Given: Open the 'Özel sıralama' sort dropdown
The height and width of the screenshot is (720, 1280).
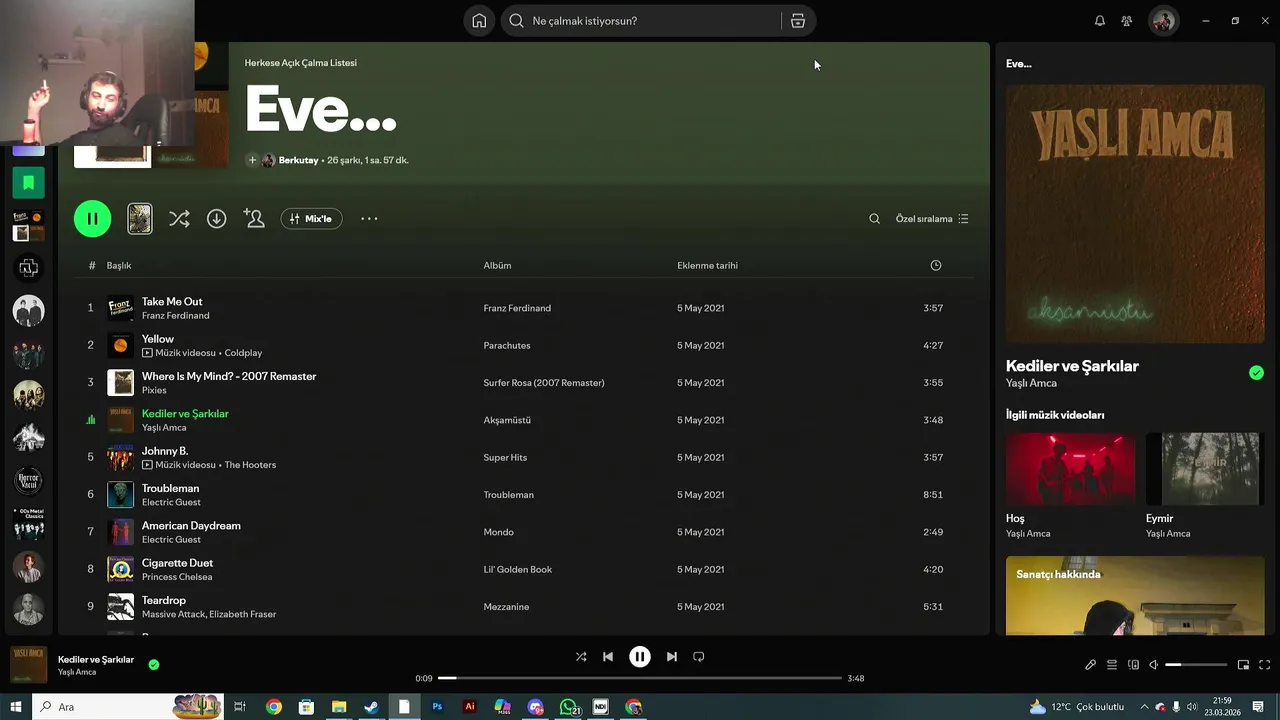Looking at the screenshot, I should [x=932, y=218].
